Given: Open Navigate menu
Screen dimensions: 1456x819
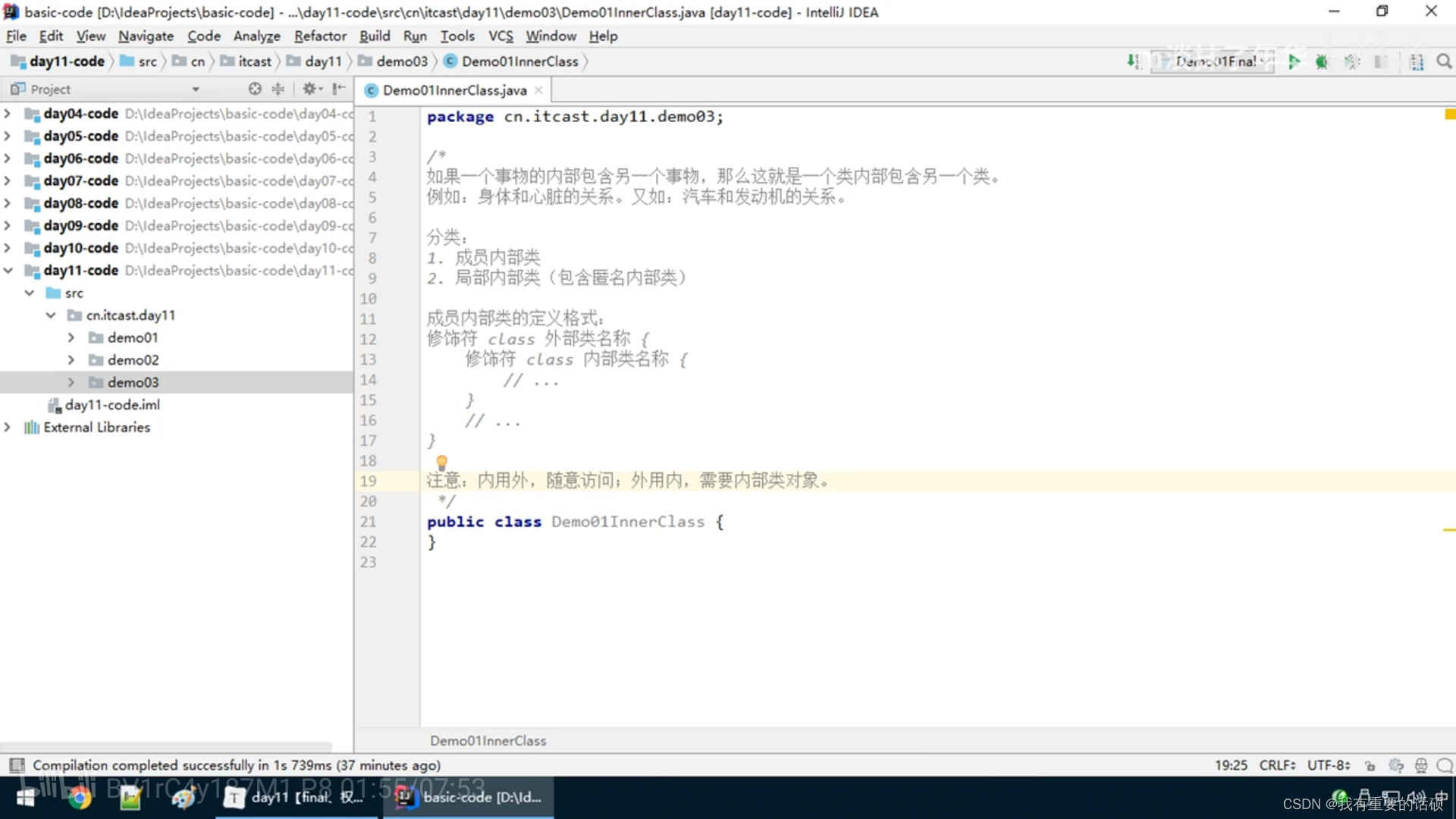Looking at the screenshot, I should coord(146,36).
